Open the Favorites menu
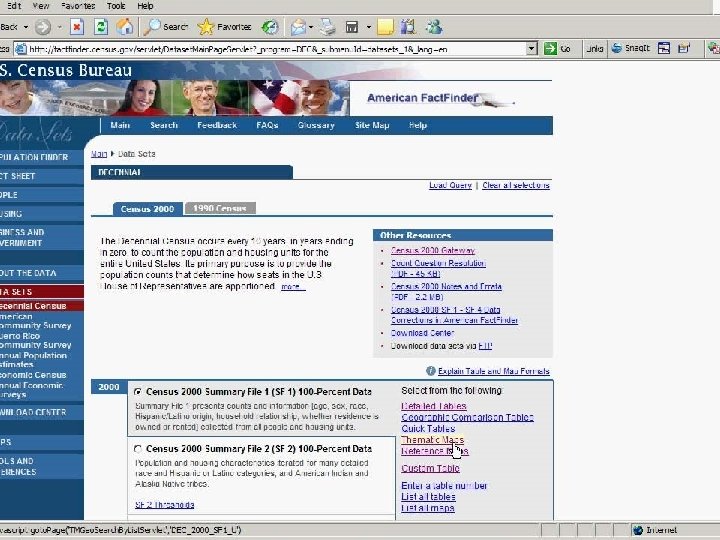This screenshot has width=720, height=540. (78, 6)
